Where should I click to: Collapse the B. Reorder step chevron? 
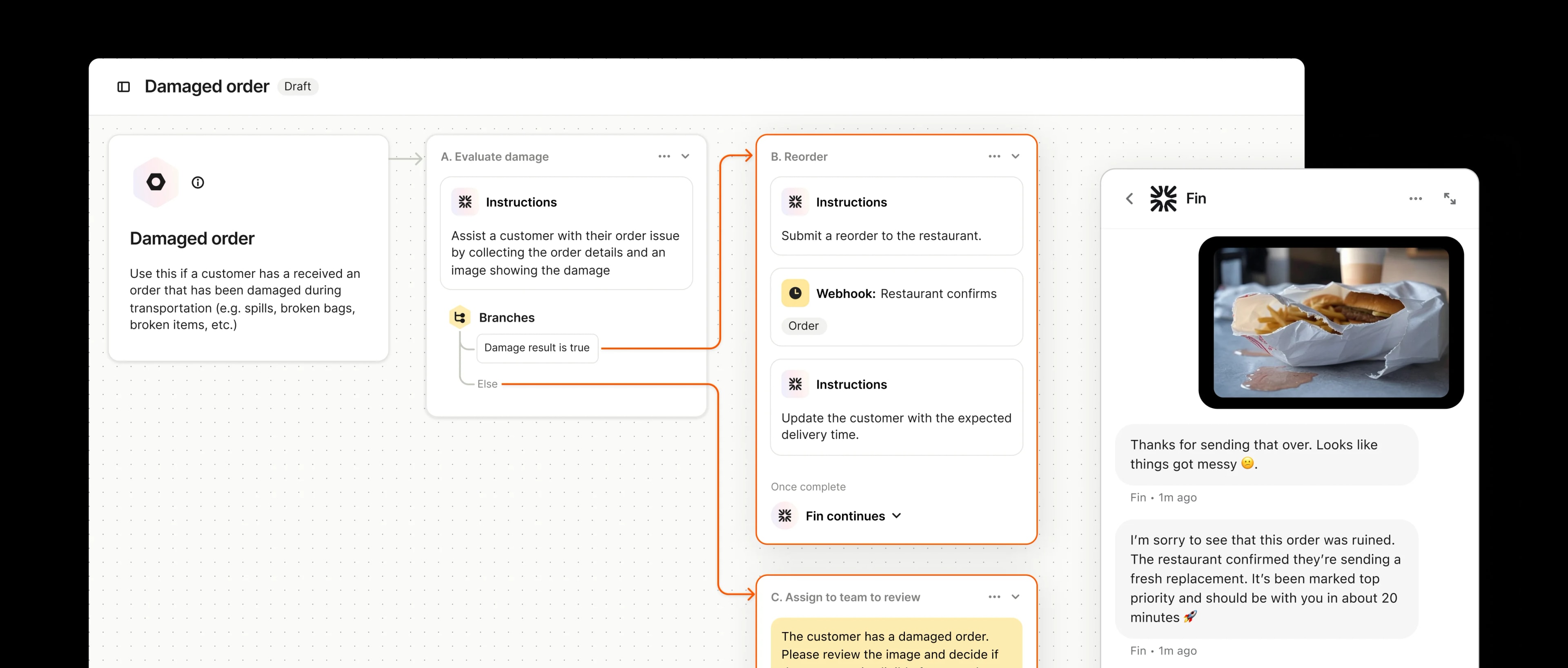coord(1015,156)
